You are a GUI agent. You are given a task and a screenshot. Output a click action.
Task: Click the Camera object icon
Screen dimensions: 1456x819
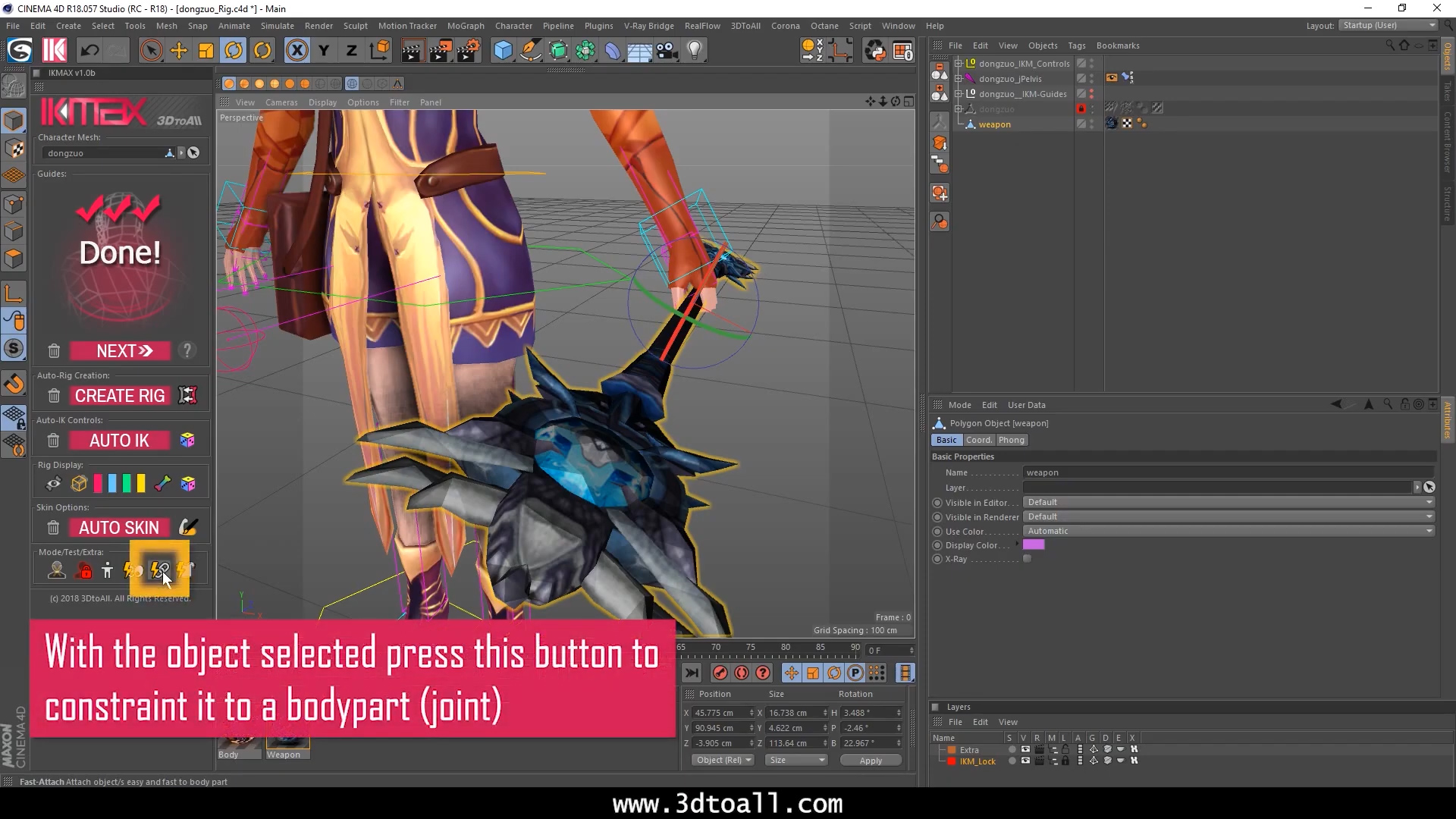coord(667,51)
